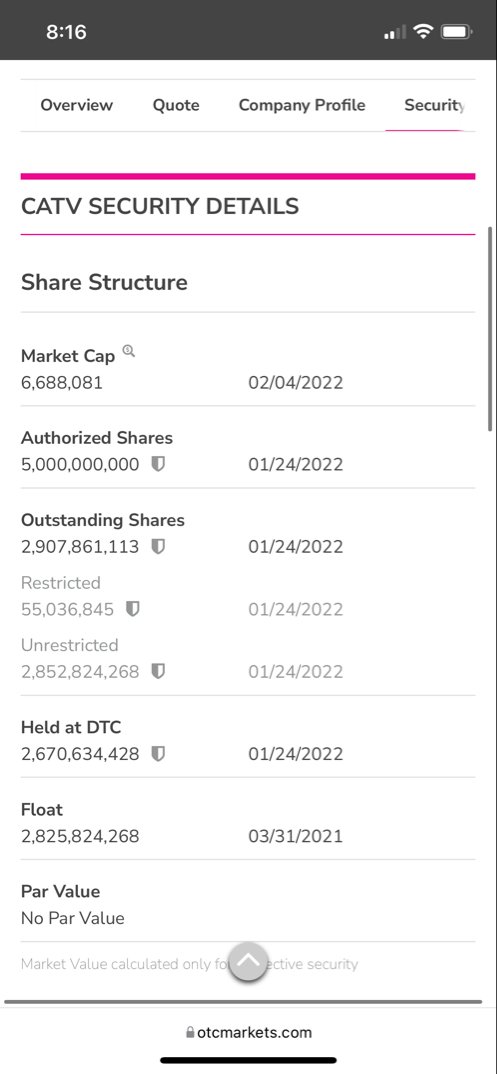Switch to the Quote tab
This screenshot has width=497, height=1074.
click(x=176, y=105)
